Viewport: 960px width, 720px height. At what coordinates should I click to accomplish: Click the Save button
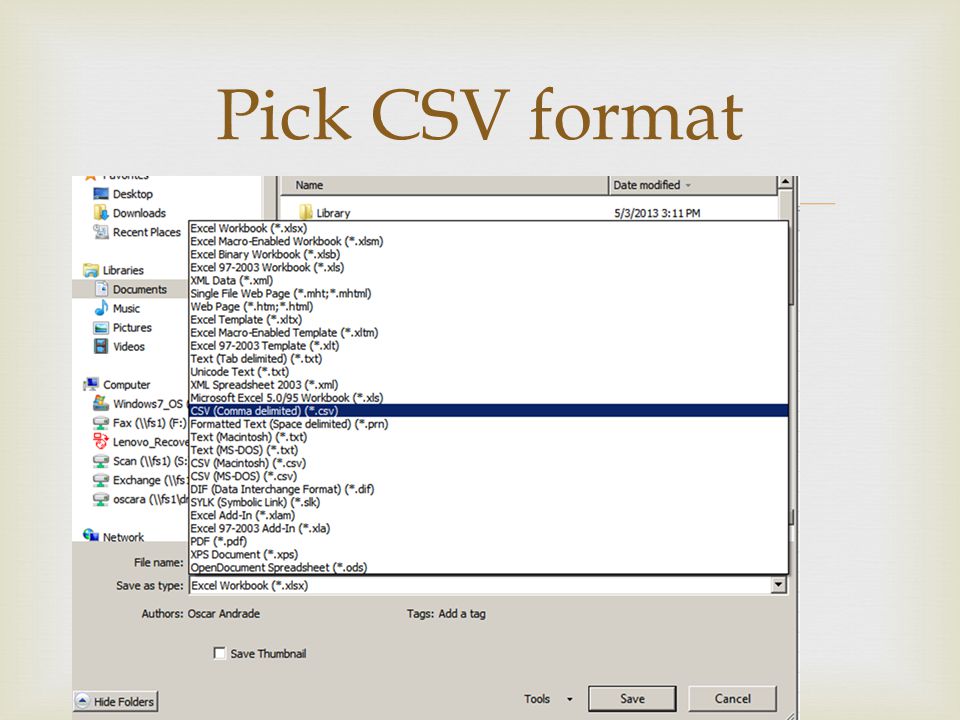coord(632,699)
